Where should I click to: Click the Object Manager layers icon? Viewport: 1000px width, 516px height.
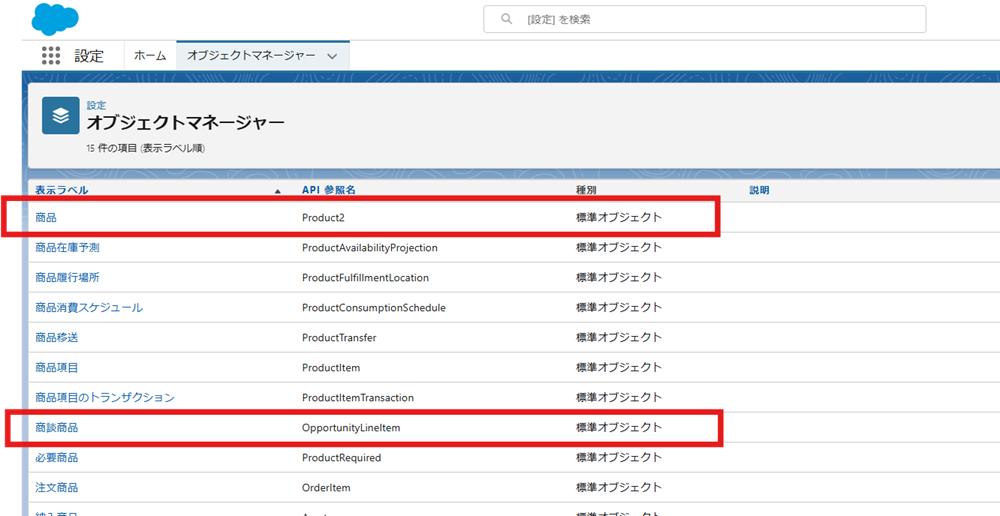pyautogui.click(x=61, y=115)
